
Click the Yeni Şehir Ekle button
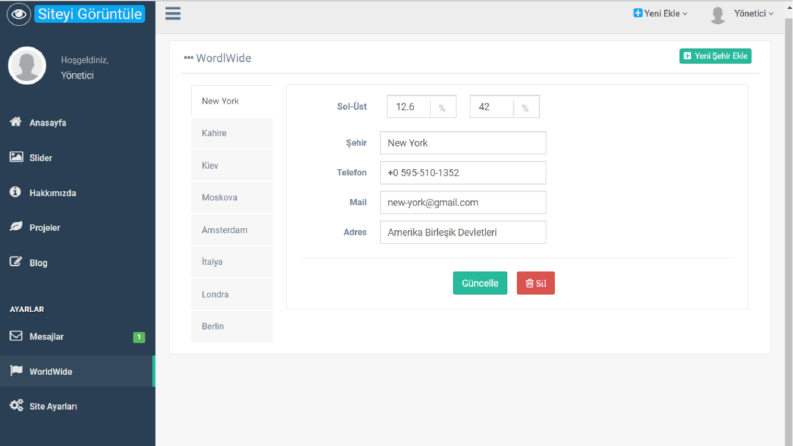[715, 56]
